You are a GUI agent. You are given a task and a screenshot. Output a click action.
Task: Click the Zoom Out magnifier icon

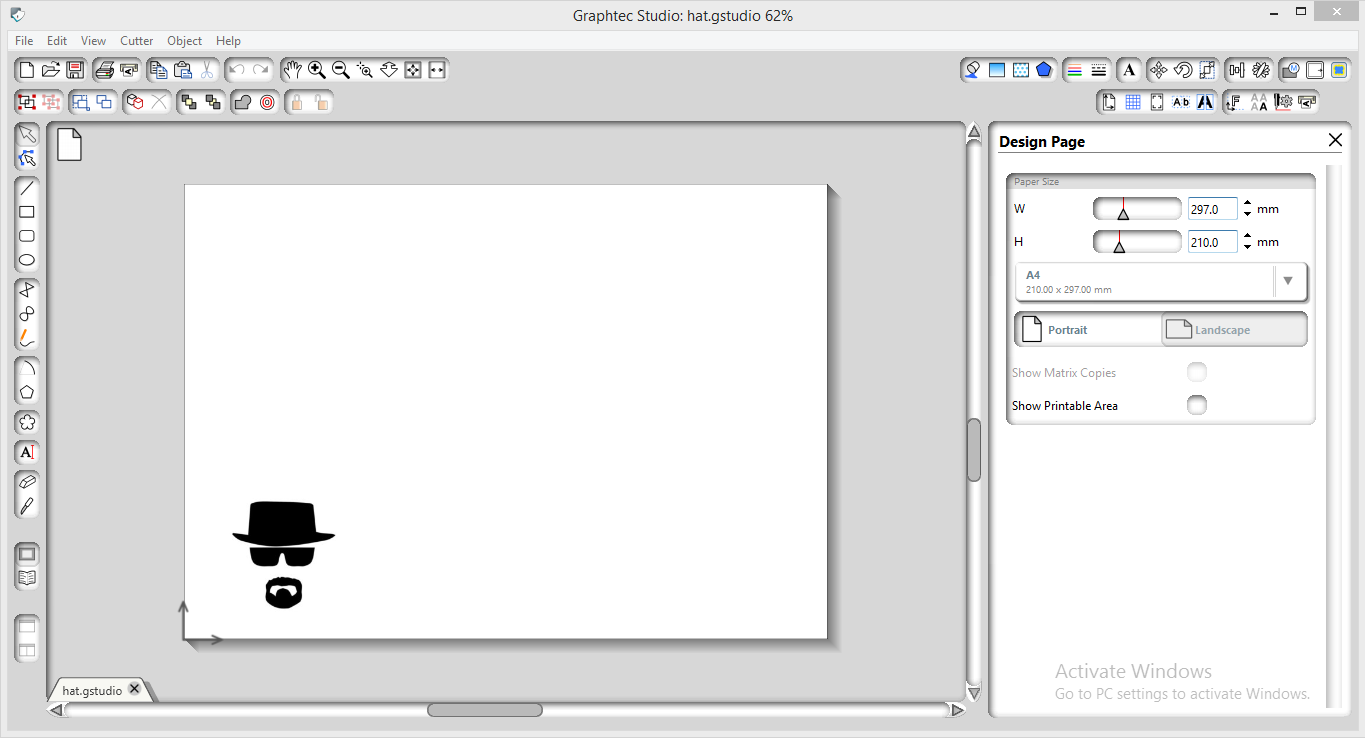341,70
